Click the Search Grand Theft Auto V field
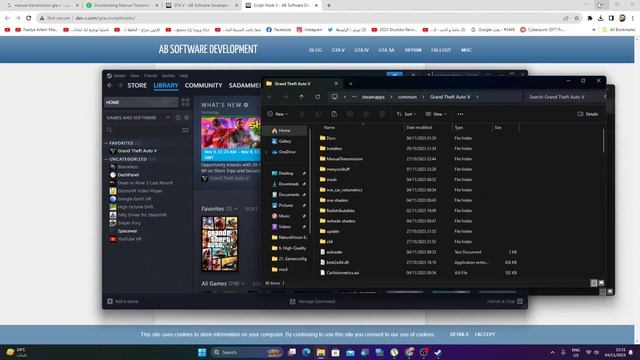Viewport: 640px width, 360px height. click(x=563, y=97)
